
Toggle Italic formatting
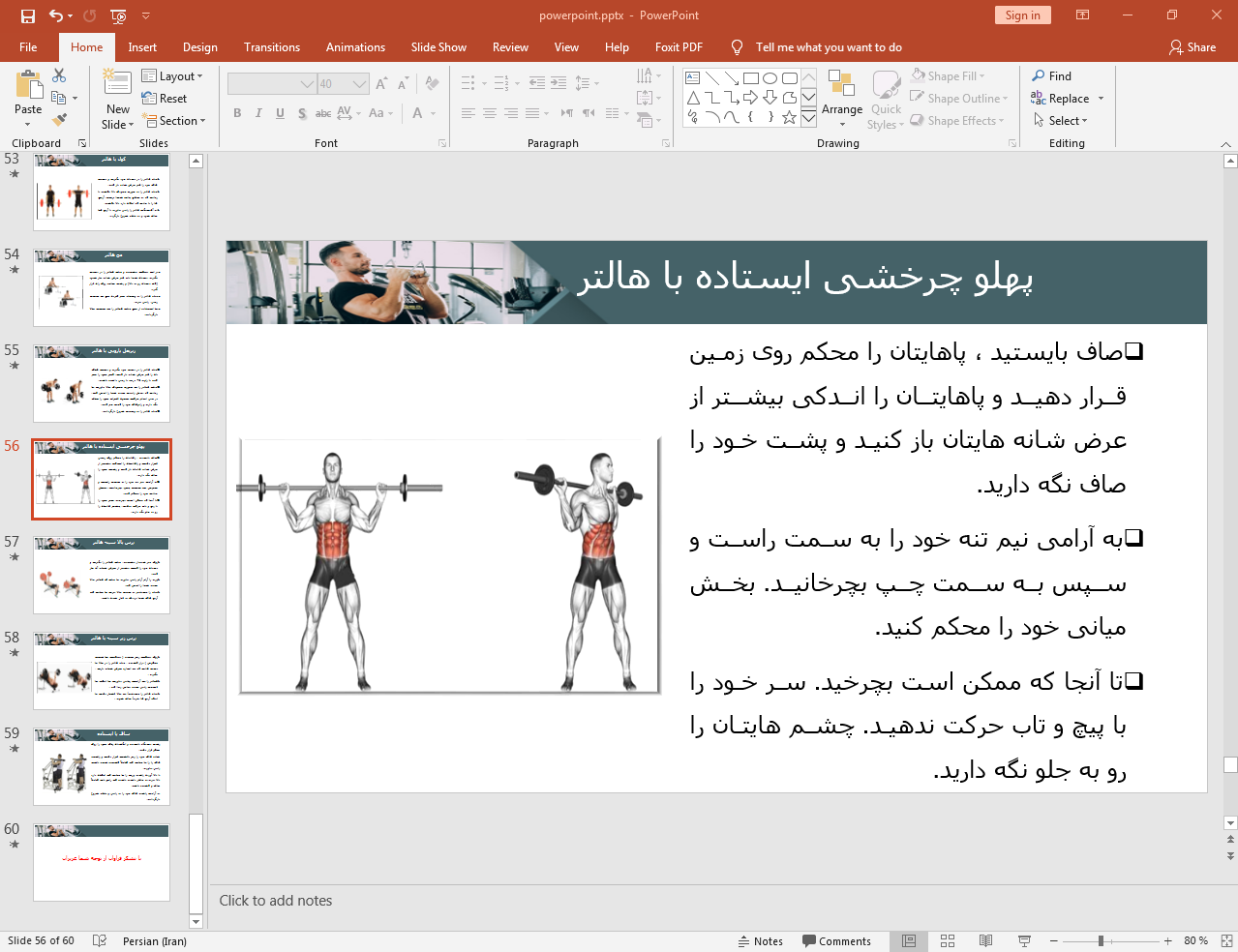[258, 113]
